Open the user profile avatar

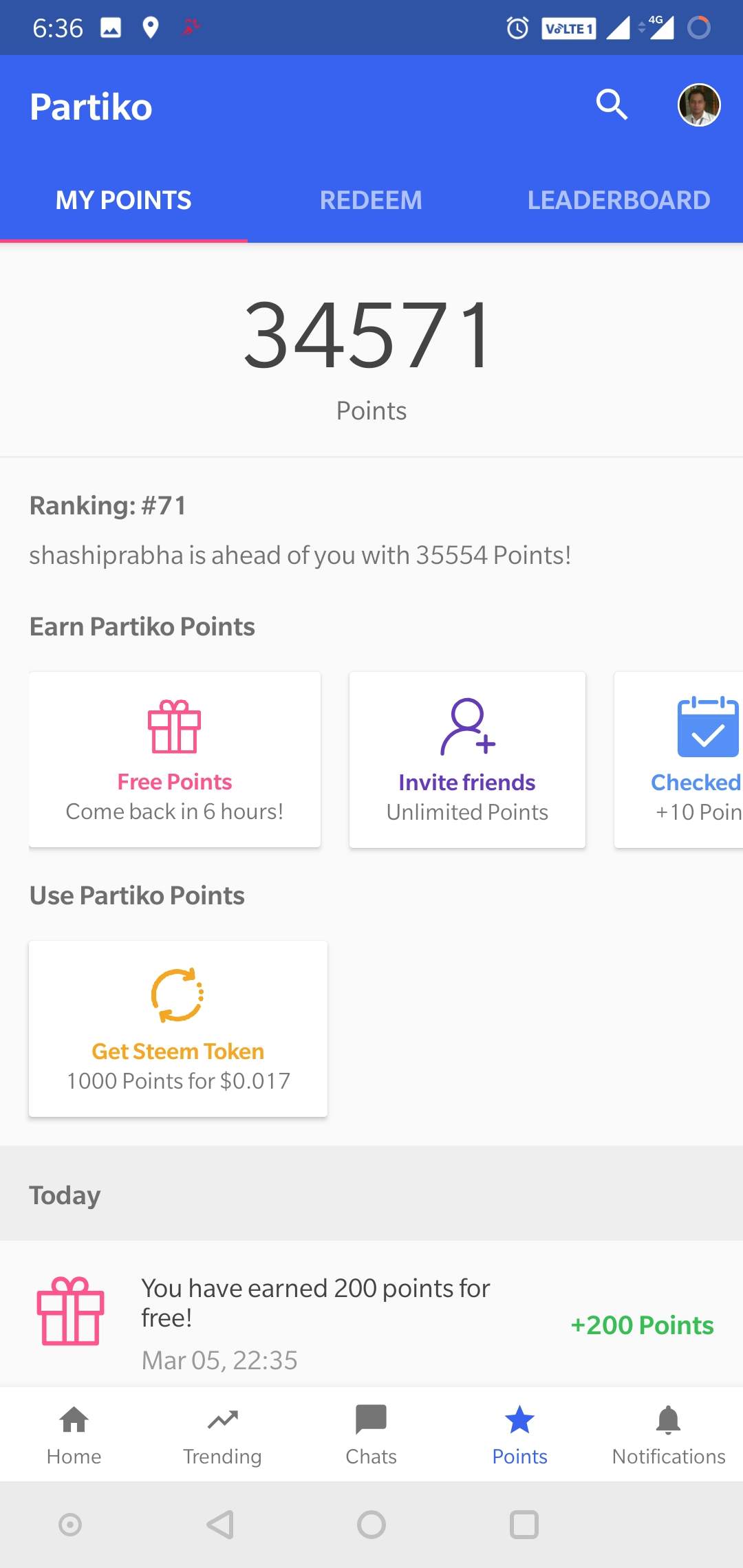699,105
